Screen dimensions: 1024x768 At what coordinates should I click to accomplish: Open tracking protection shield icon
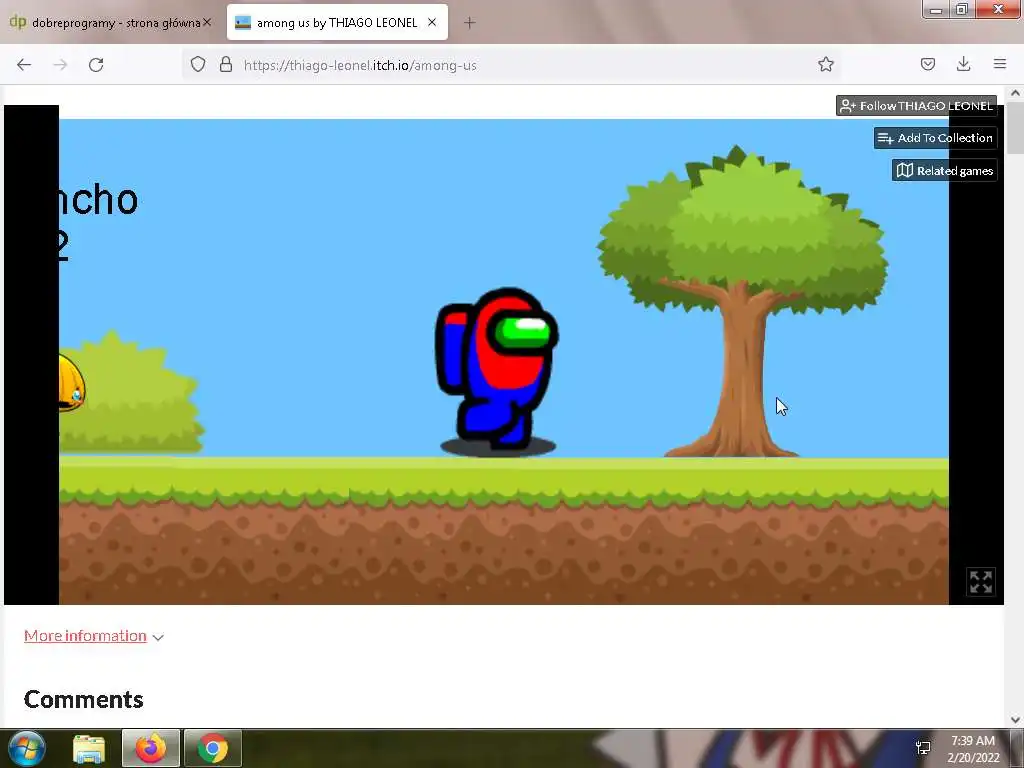pyautogui.click(x=198, y=65)
